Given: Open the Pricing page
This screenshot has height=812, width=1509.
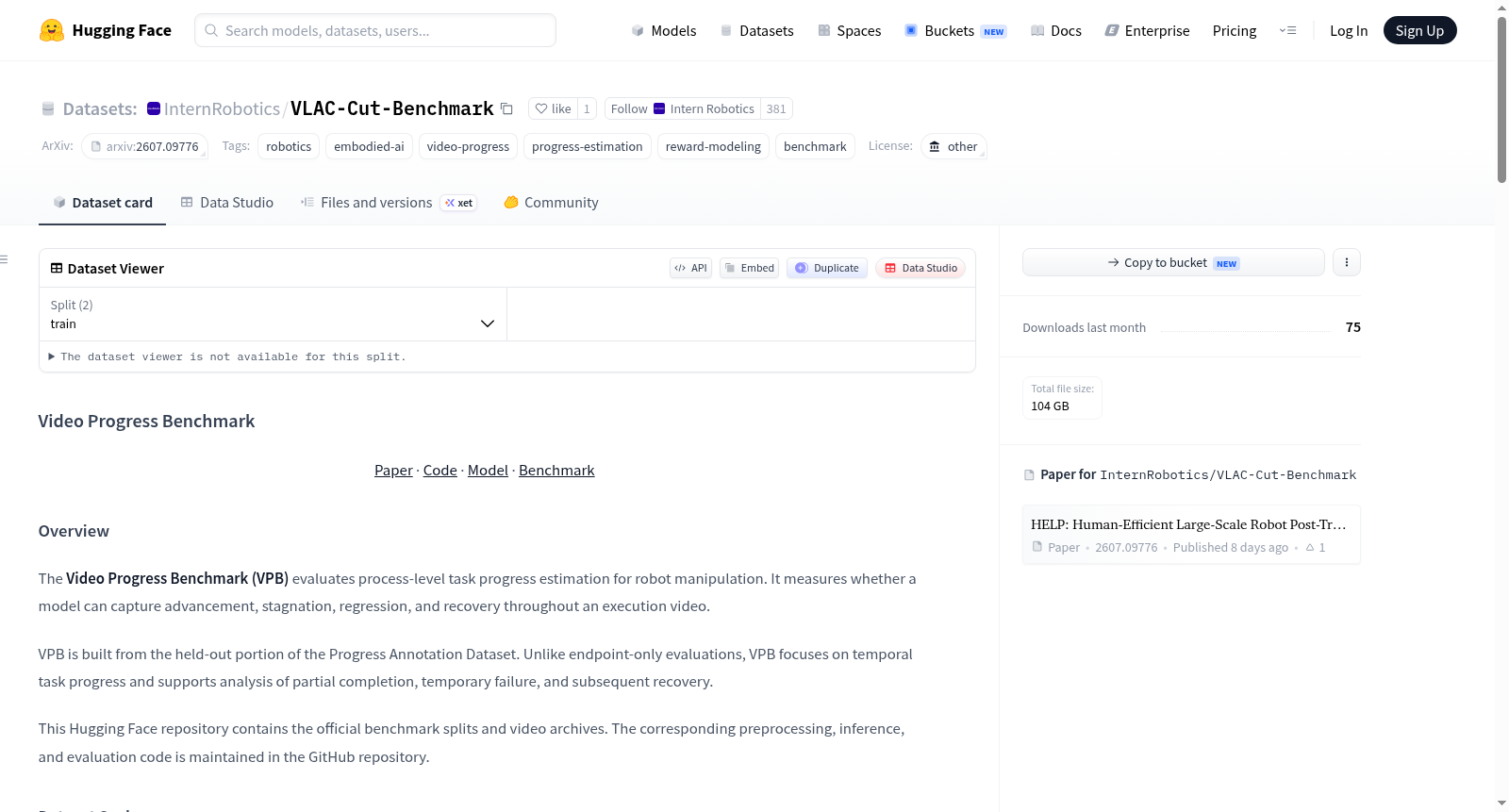Looking at the screenshot, I should [1235, 30].
